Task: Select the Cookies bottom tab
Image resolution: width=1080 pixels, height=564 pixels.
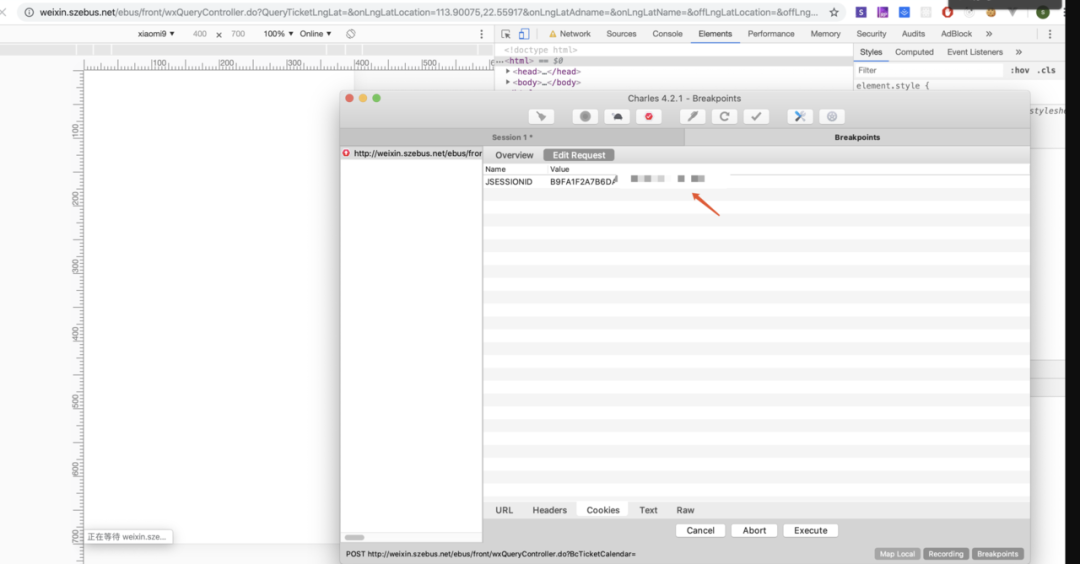Action: [603, 510]
